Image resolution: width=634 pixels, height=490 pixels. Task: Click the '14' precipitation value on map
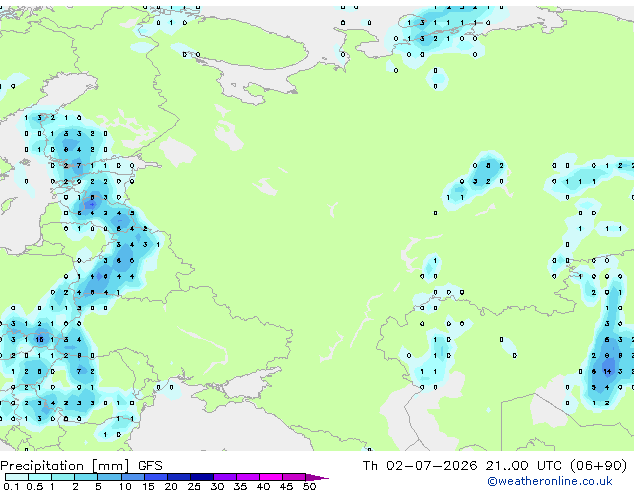tap(607, 372)
